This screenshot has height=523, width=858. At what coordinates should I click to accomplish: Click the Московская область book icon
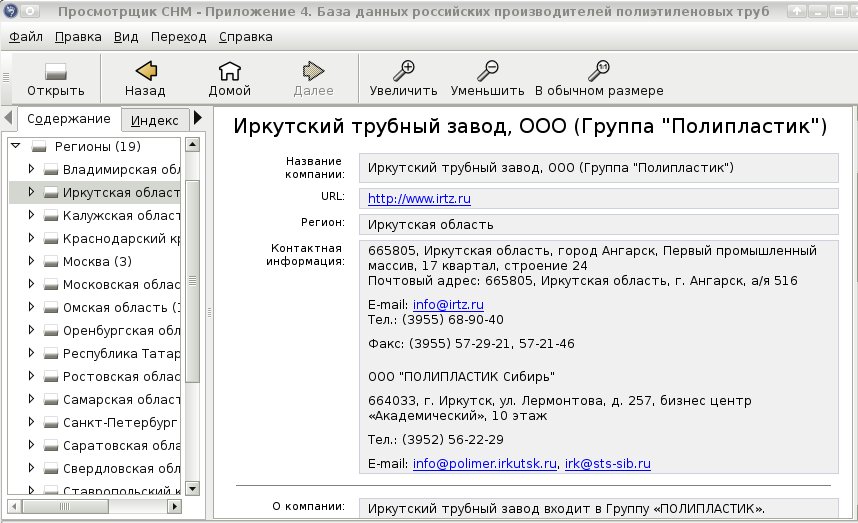51,284
